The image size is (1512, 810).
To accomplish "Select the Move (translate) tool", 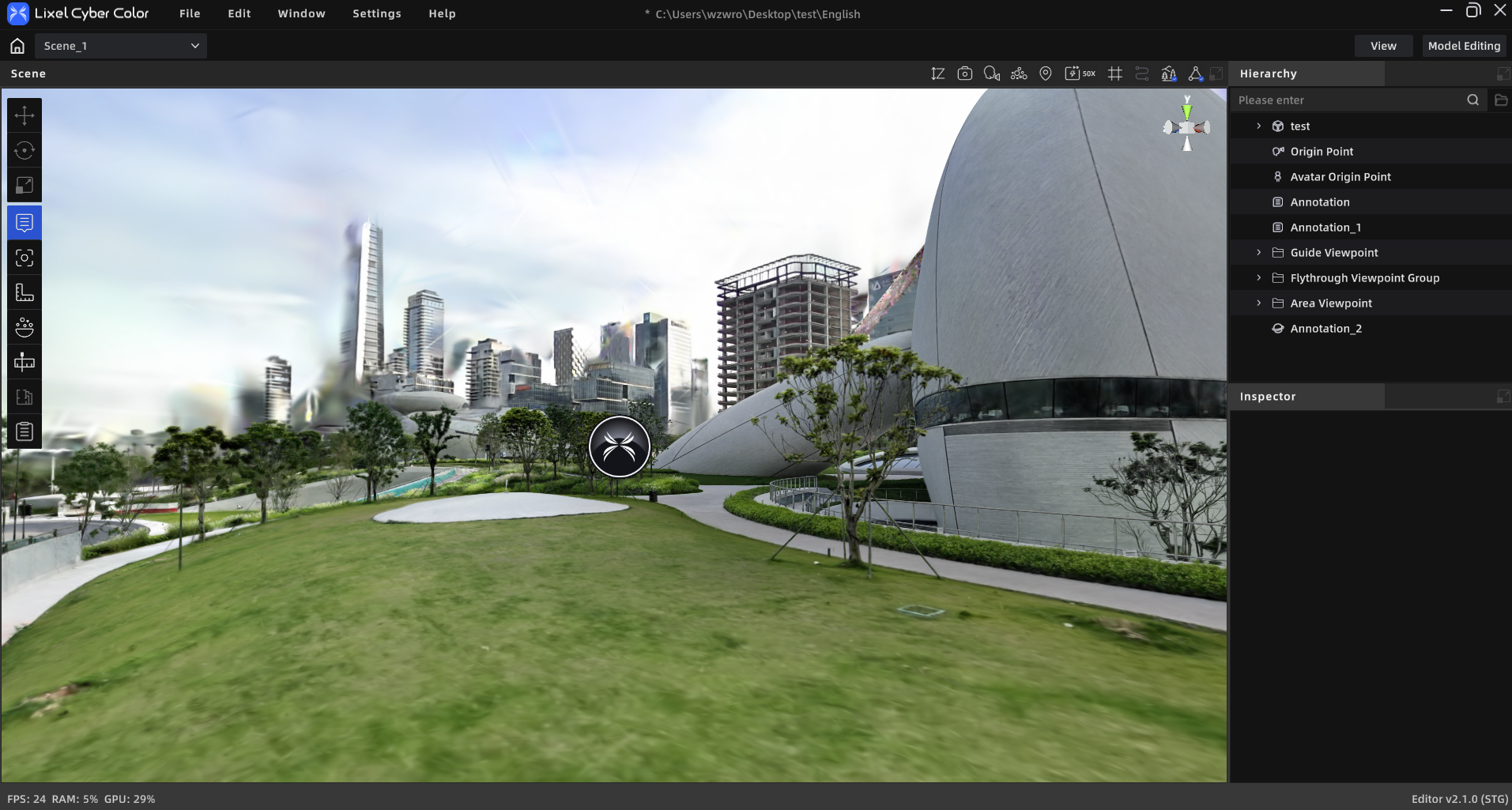I will [x=25, y=115].
